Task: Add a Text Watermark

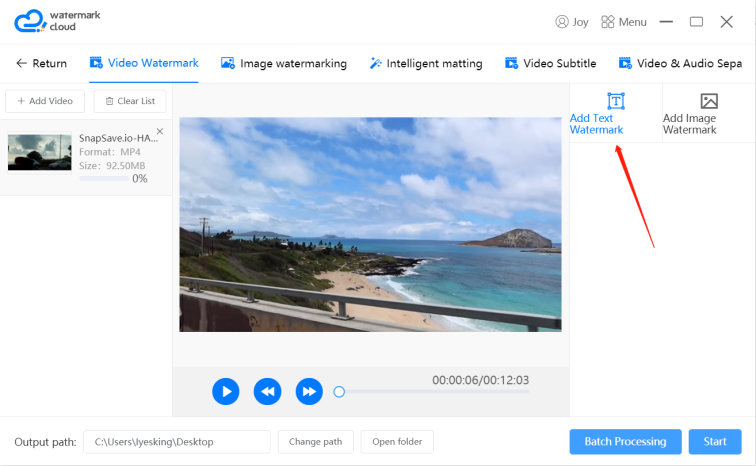Action: [616, 113]
